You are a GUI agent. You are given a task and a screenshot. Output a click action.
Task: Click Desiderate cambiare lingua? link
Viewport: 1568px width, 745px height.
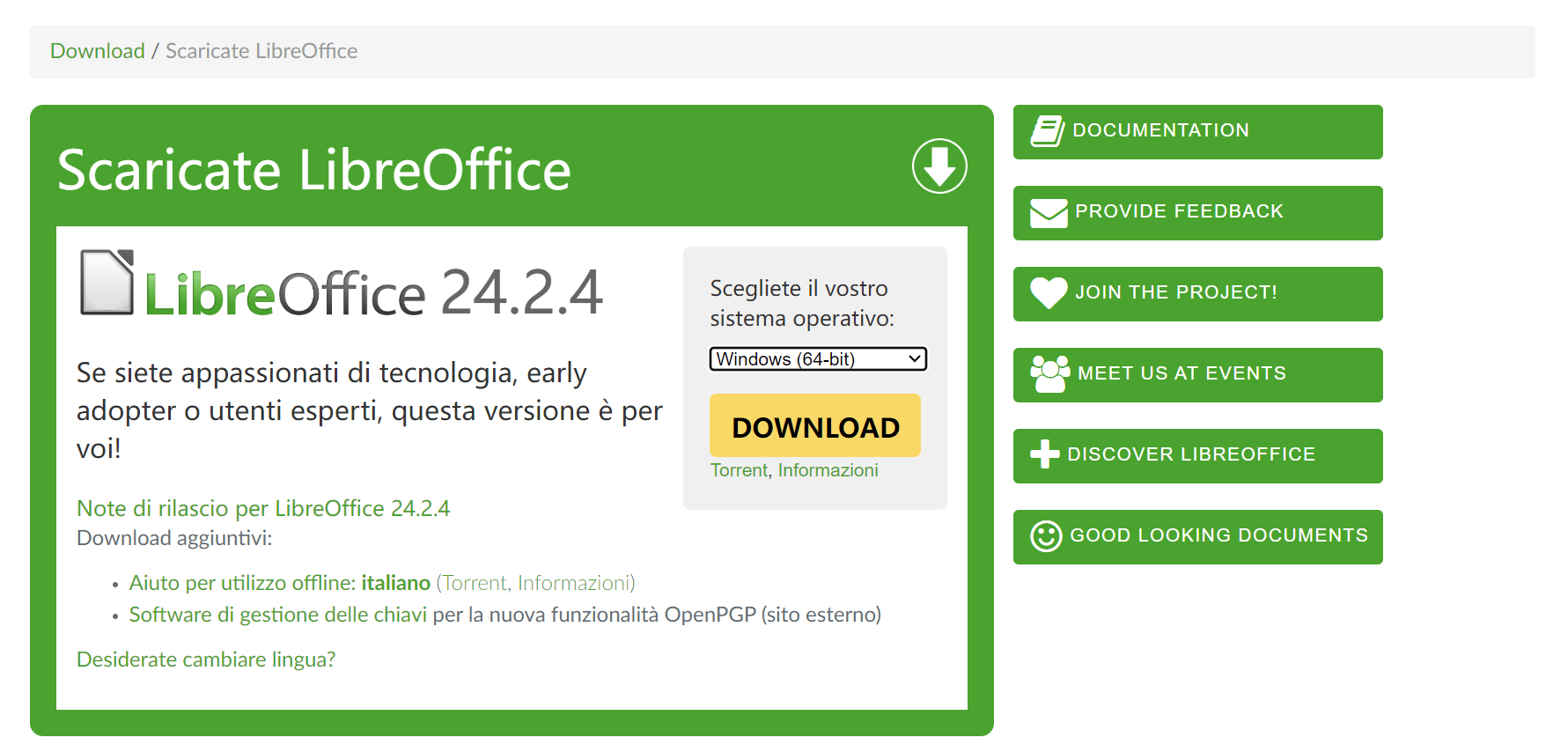[x=206, y=660]
